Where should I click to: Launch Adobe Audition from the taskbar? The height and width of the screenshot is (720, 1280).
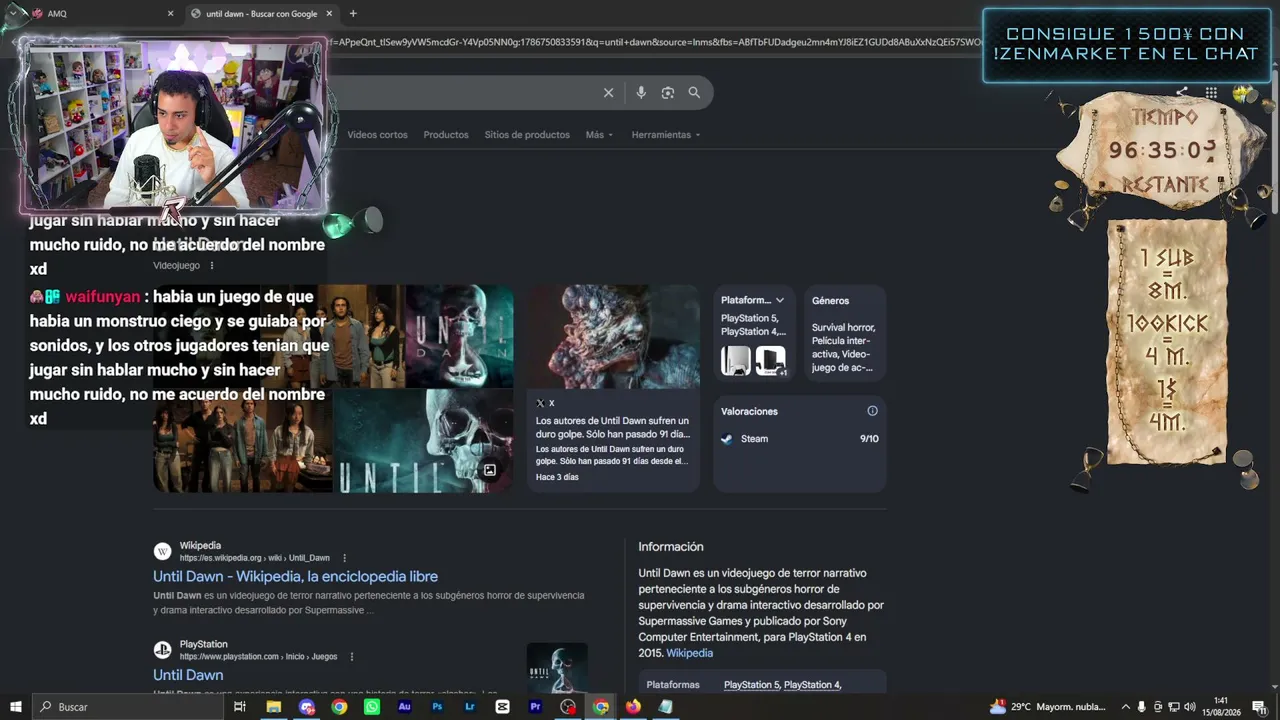click(x=405, y=707)
